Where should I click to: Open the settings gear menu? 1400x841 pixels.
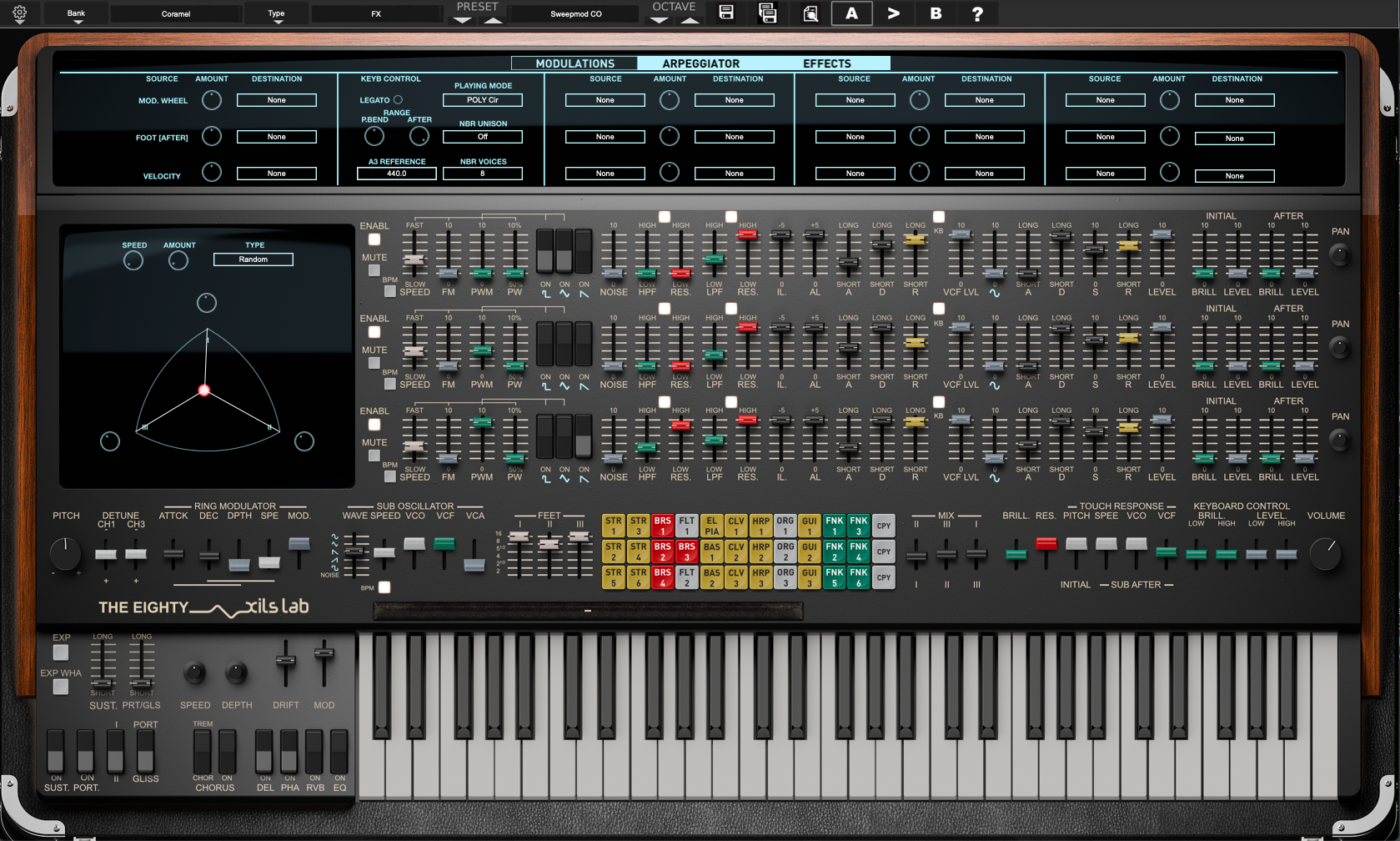point(19,13)
